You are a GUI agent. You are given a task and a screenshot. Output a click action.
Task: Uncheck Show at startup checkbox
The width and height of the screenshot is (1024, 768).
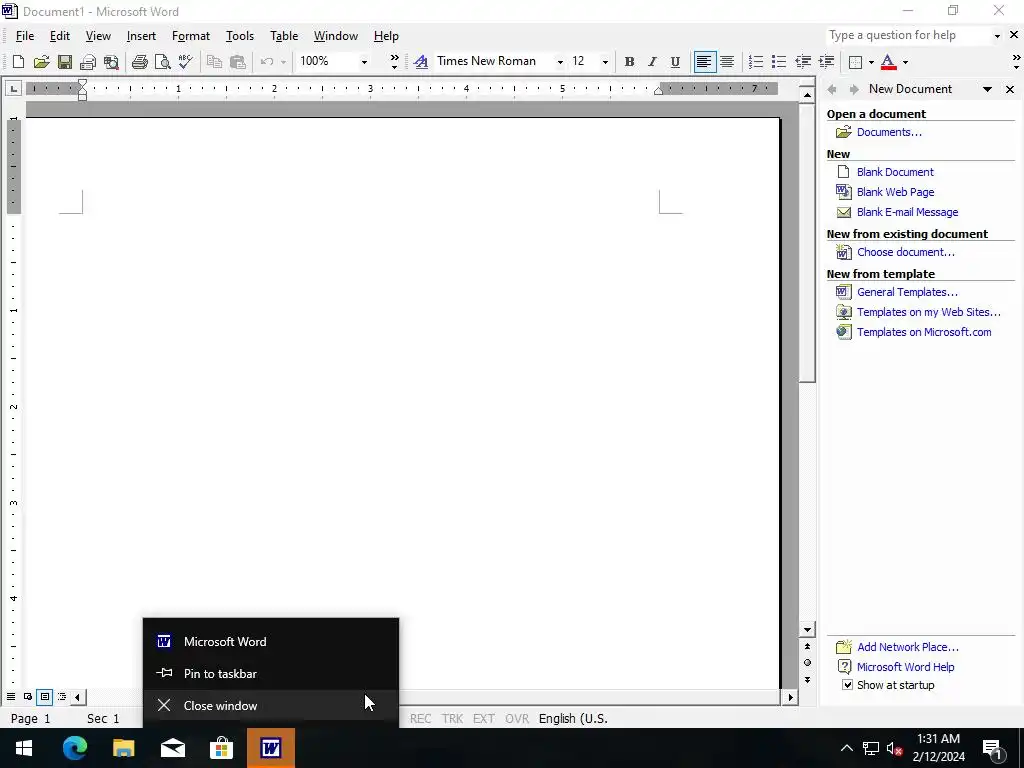click(847, 685)
